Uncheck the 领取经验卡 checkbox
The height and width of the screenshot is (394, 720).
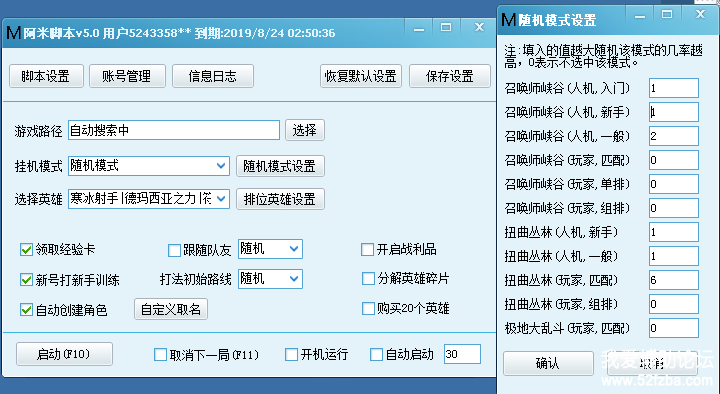(26, 250)
